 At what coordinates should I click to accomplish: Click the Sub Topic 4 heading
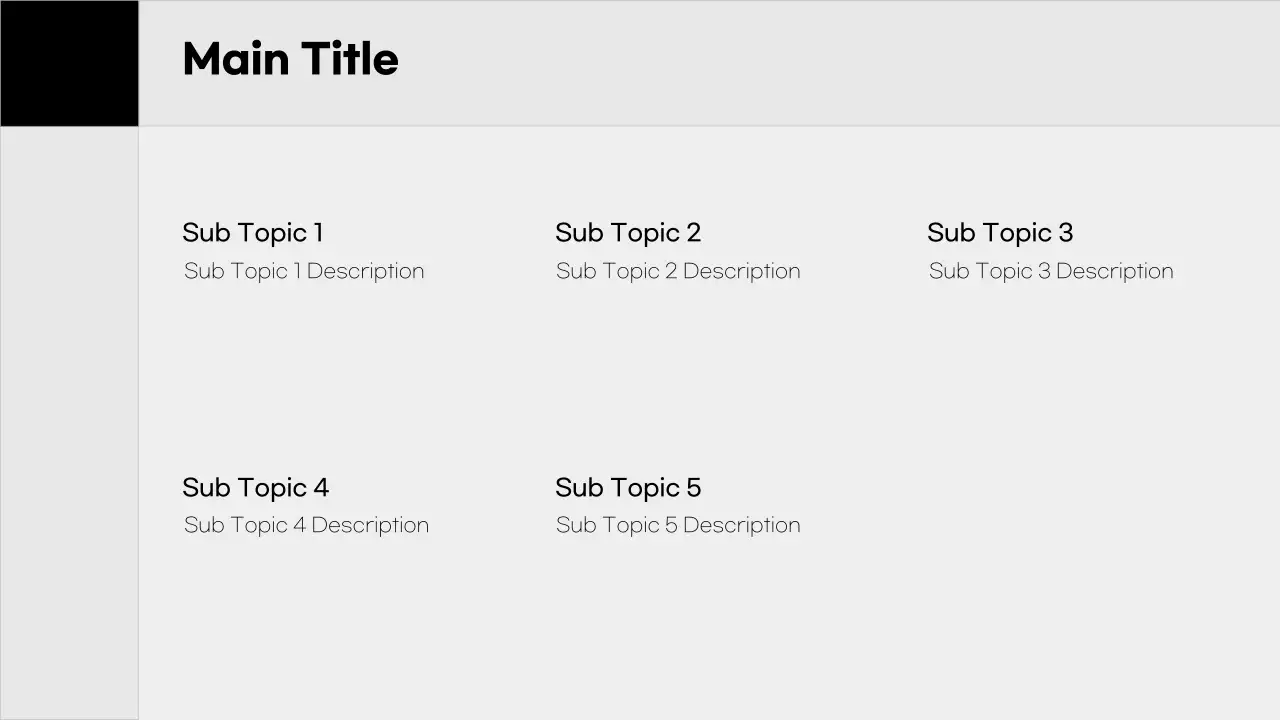(255, 488)
